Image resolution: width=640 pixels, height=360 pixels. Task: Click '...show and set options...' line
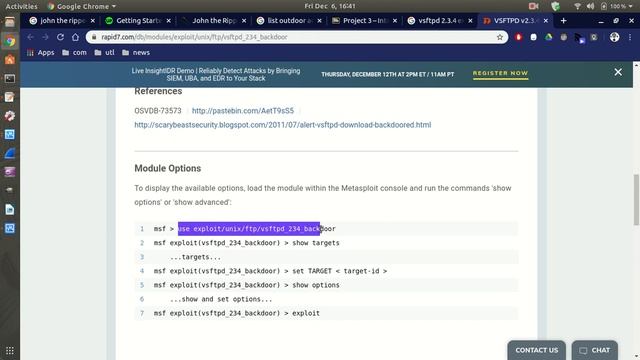221,299
